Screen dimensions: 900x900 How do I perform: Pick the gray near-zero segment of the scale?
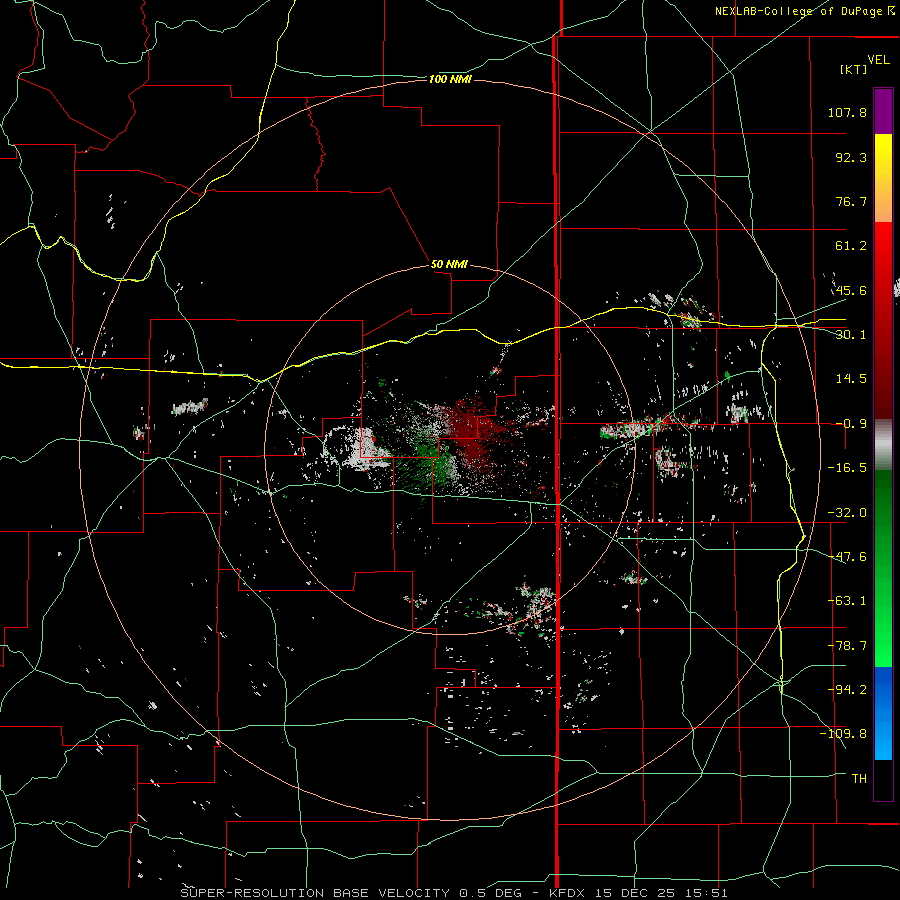tap(883, 444)
